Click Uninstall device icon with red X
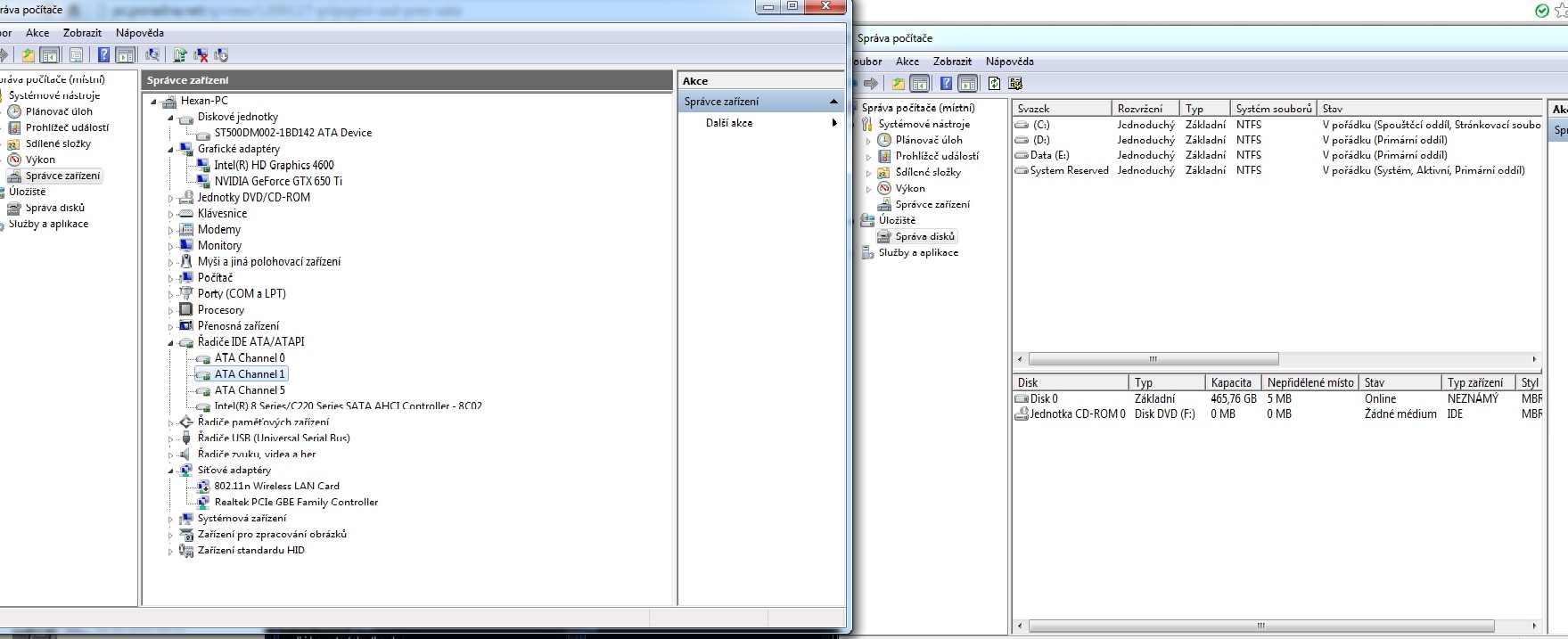Screen dimensions: 1568x639 tap(201, 55)
